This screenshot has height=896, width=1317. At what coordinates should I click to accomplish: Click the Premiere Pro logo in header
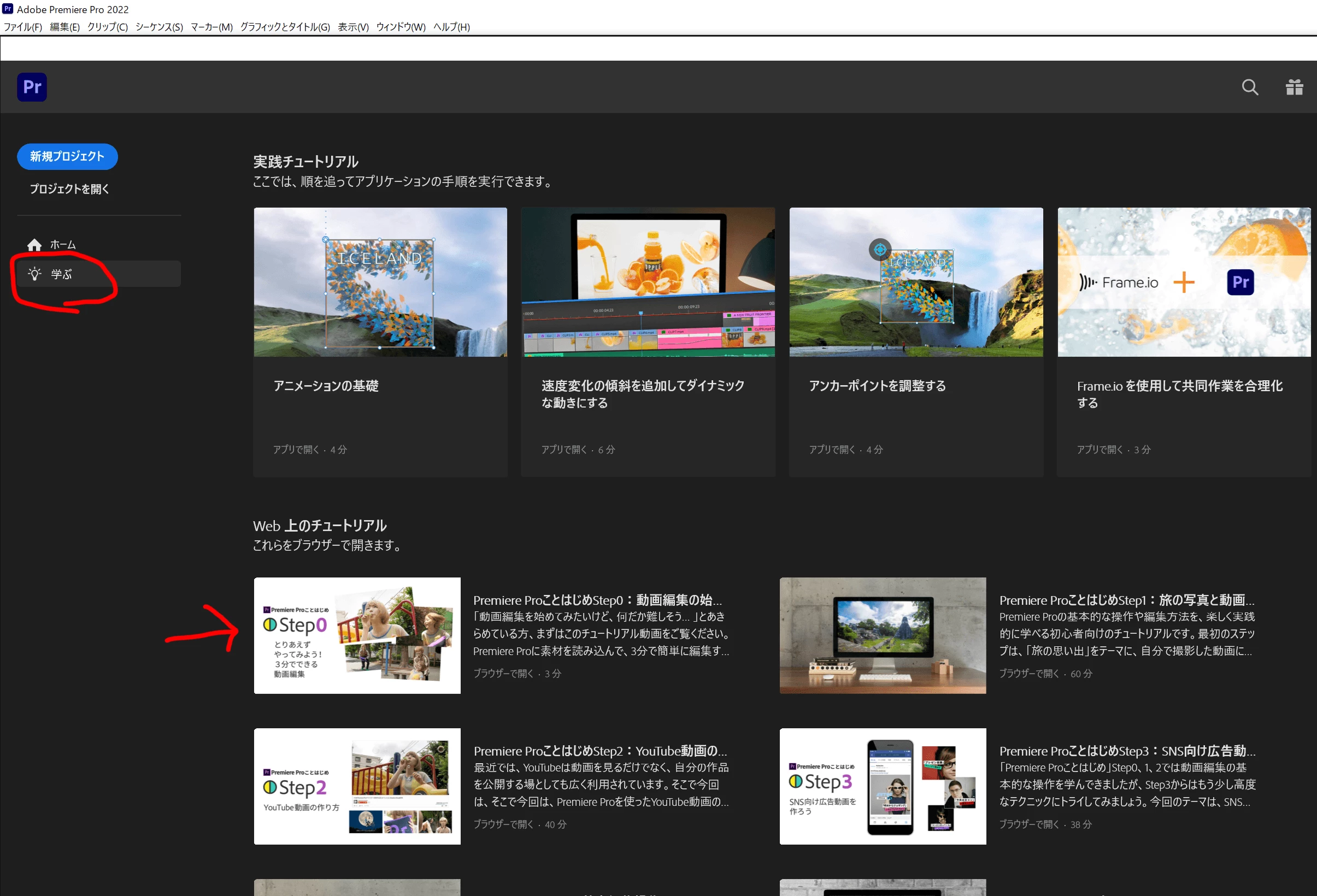[x=32, y=87]
